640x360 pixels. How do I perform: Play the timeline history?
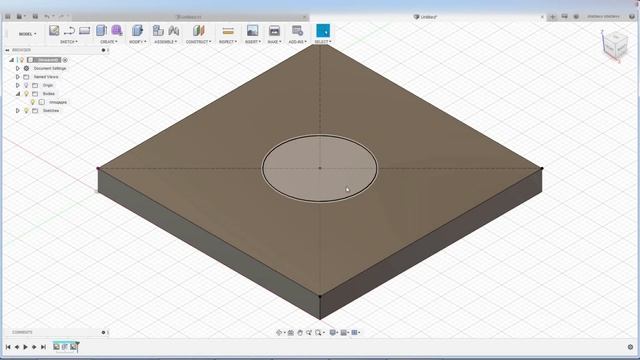25,347
